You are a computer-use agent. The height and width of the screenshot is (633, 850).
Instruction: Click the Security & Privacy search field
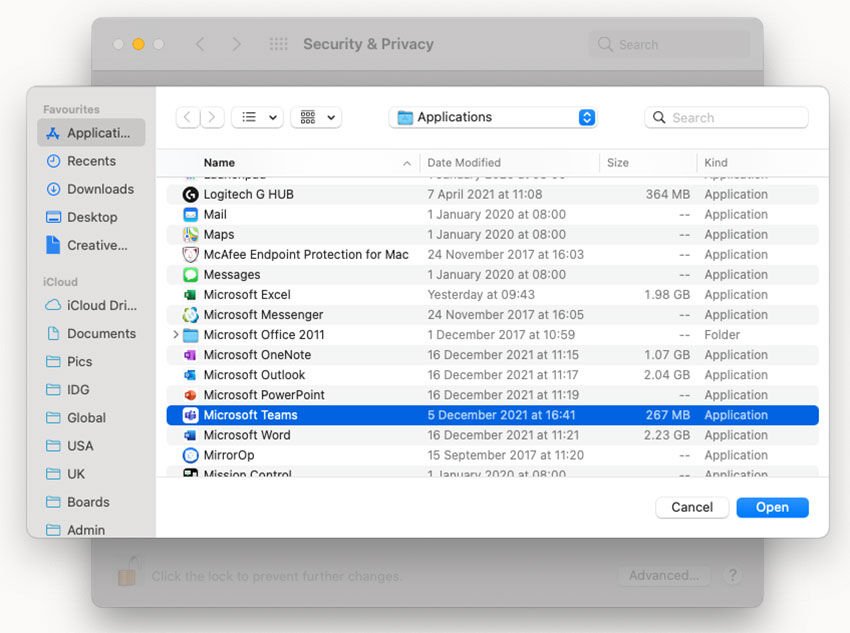(x=669, y=44)
